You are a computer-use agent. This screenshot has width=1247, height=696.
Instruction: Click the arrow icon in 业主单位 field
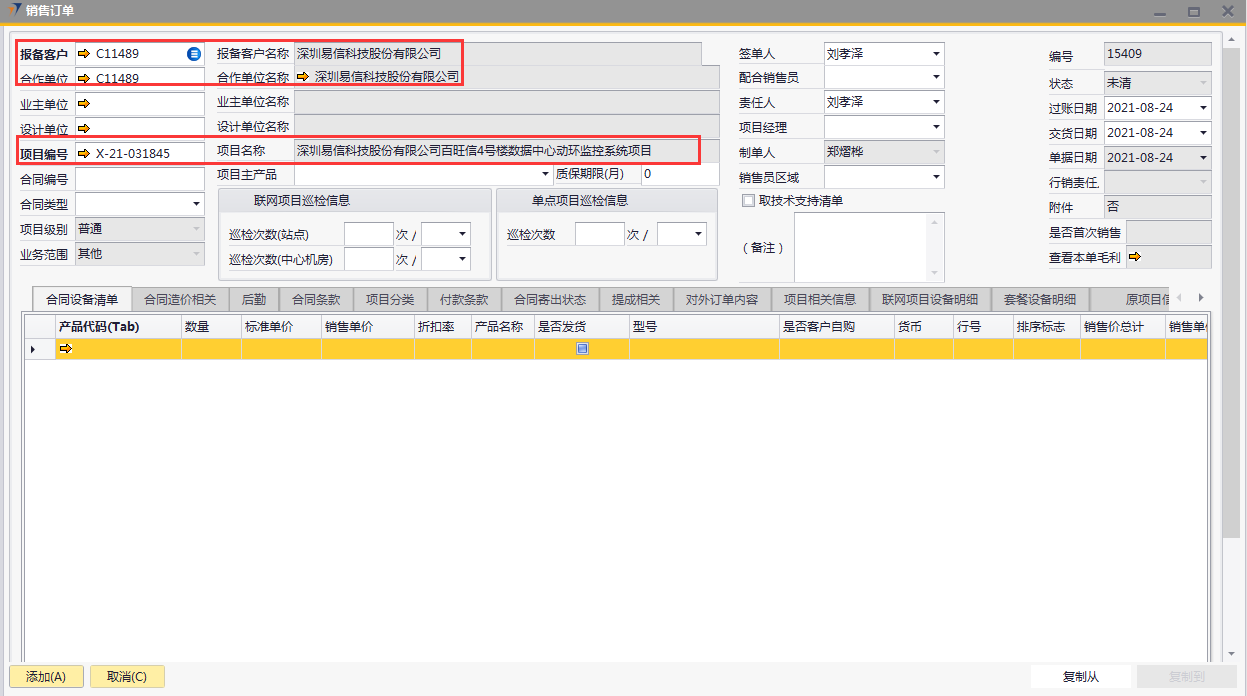[x=84, y=103]
